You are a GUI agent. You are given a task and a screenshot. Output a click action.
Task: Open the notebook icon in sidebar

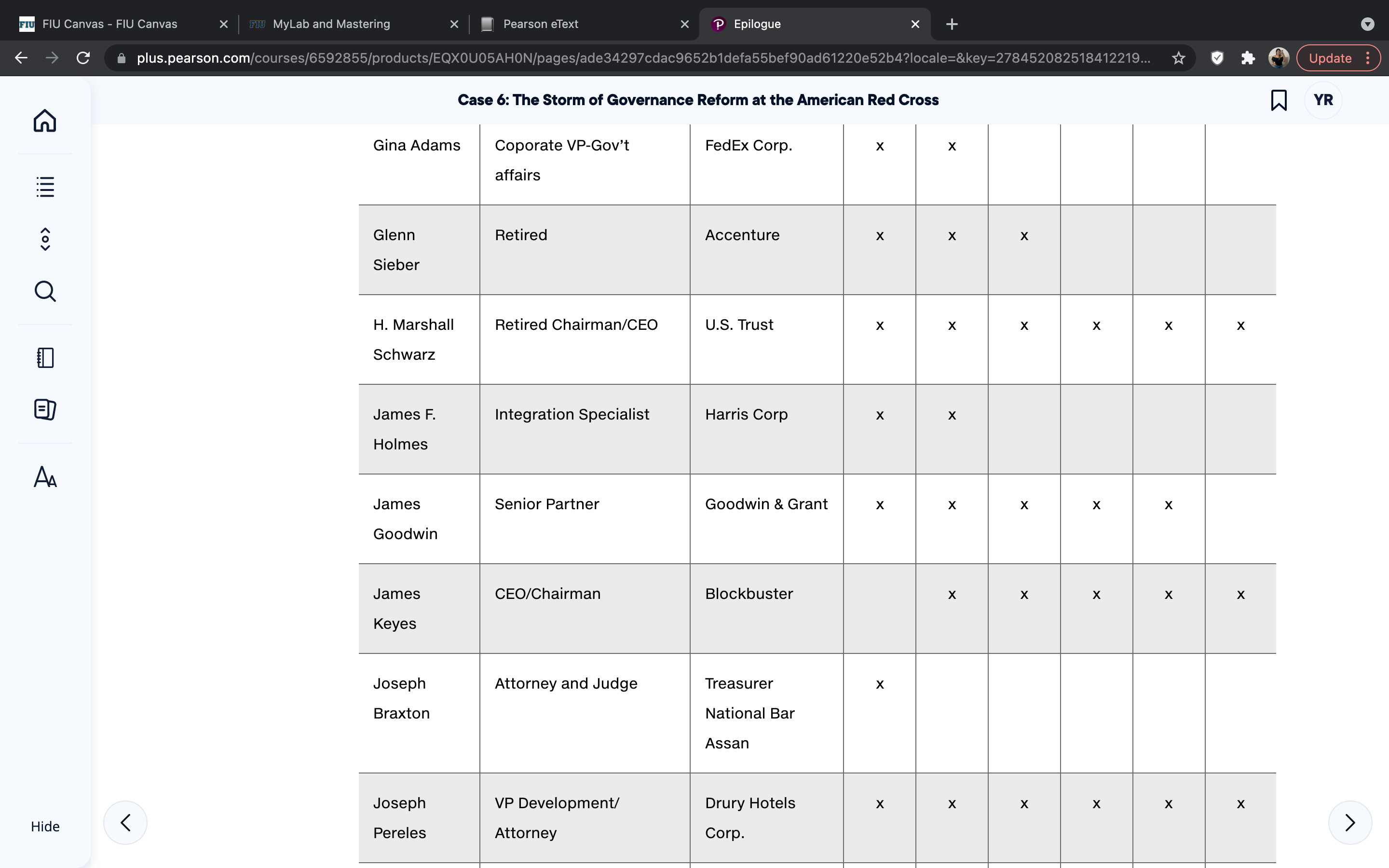45,358
